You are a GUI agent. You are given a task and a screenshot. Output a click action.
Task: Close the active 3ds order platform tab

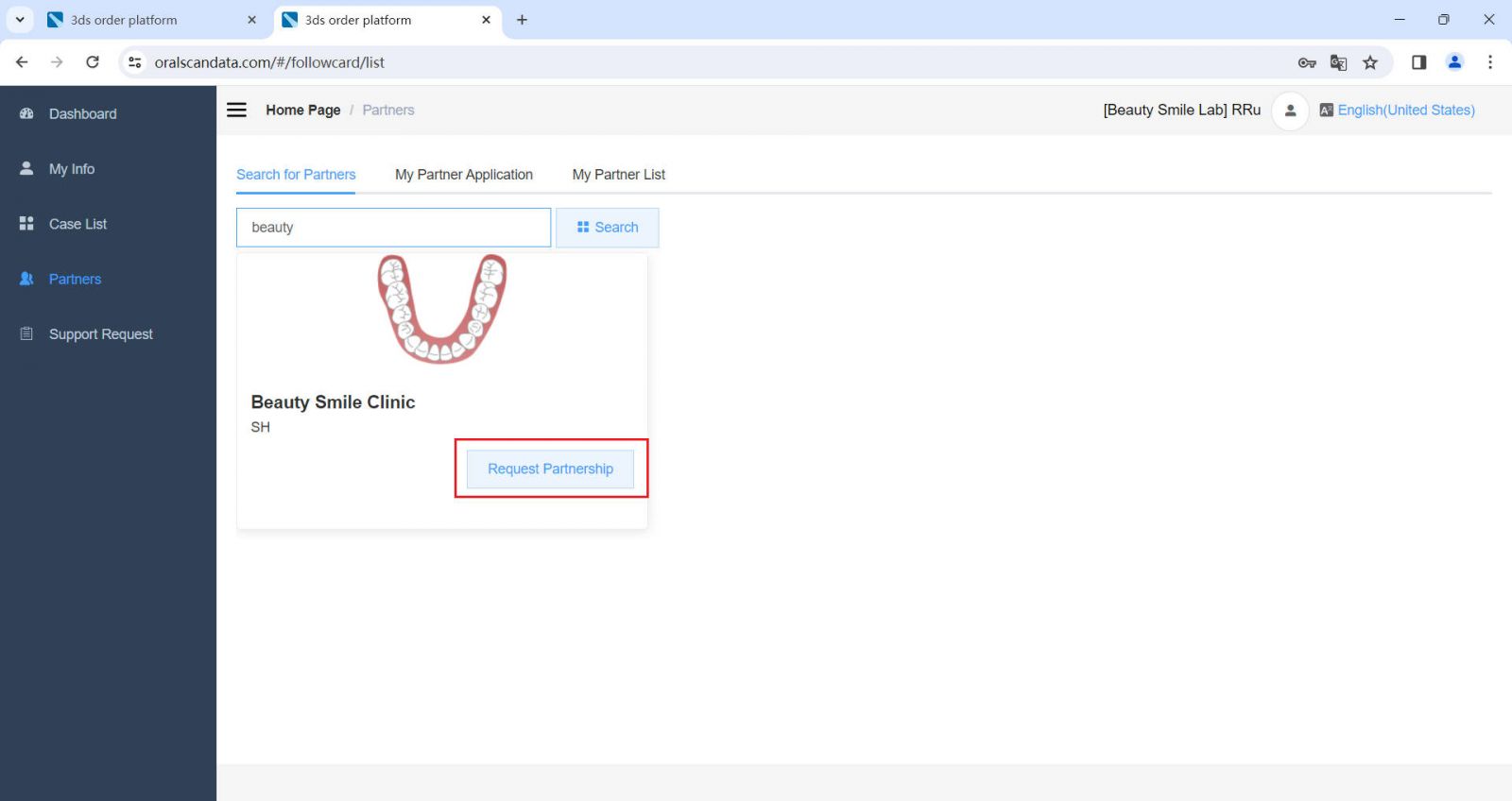coord(486,20)
